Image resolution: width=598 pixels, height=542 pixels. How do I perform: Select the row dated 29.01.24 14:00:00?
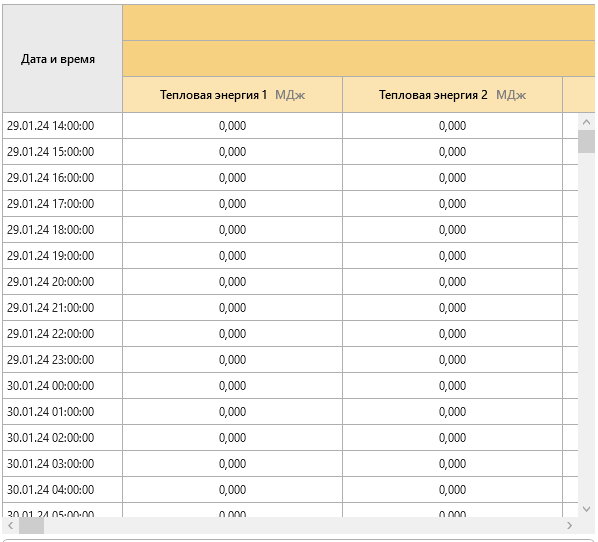(x=290, y=125)
